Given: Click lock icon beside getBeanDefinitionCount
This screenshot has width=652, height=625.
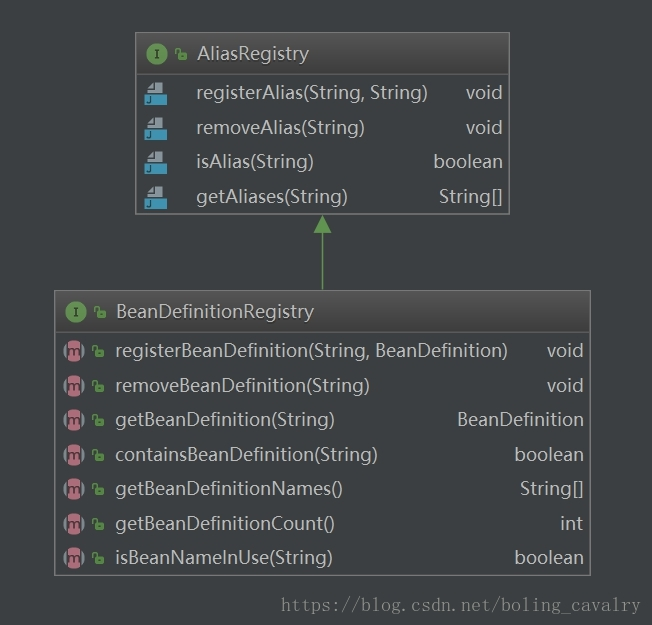Looking at the screenshot, I should coord(98,524).
